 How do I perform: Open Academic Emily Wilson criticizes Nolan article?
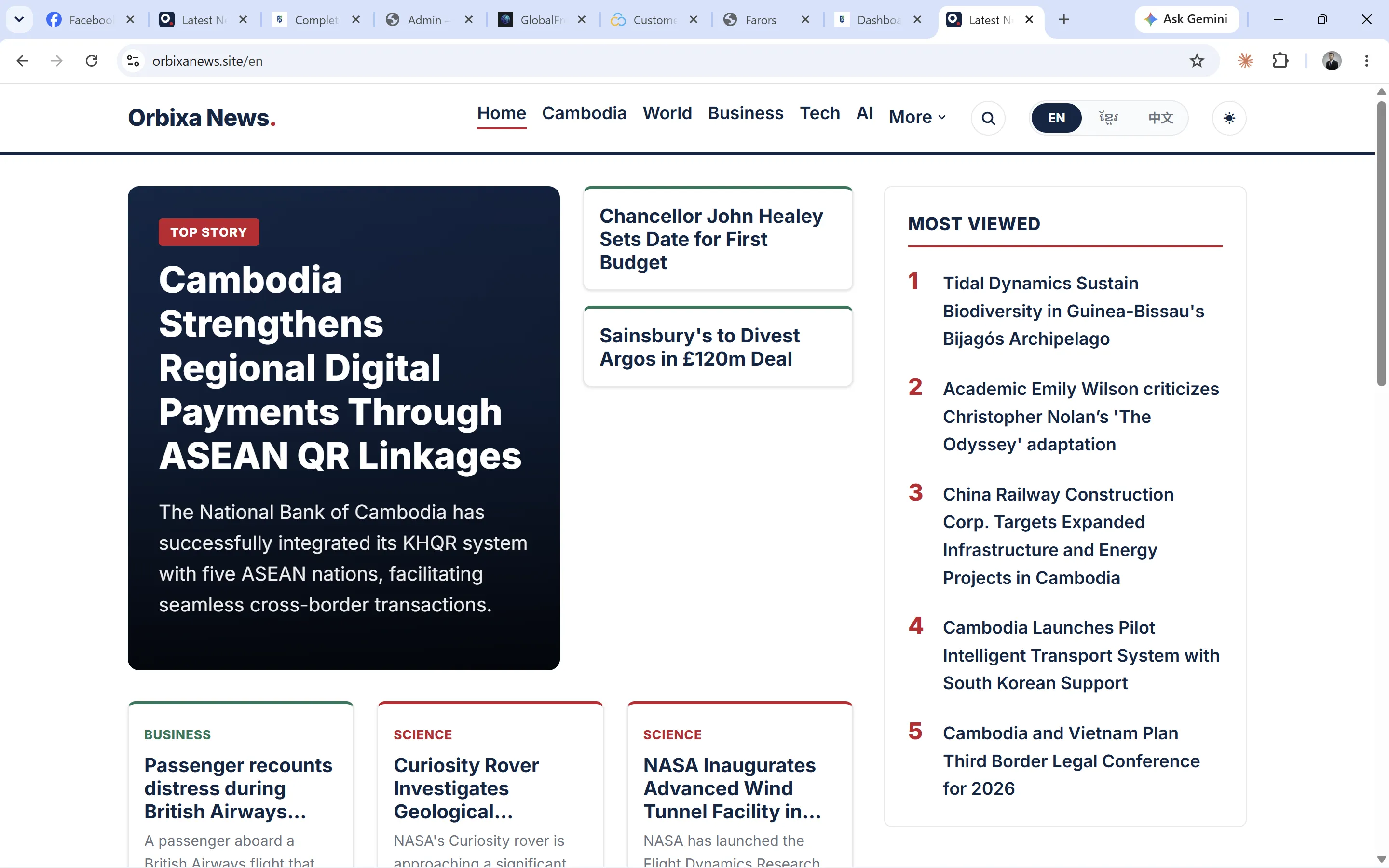[1081, 416]
